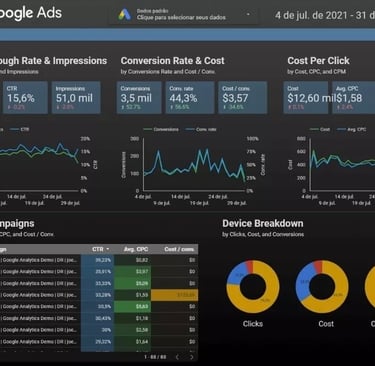Click the Cost Per Click heading
The width and height of the screenshot is (375, 366).
[318, 61]
